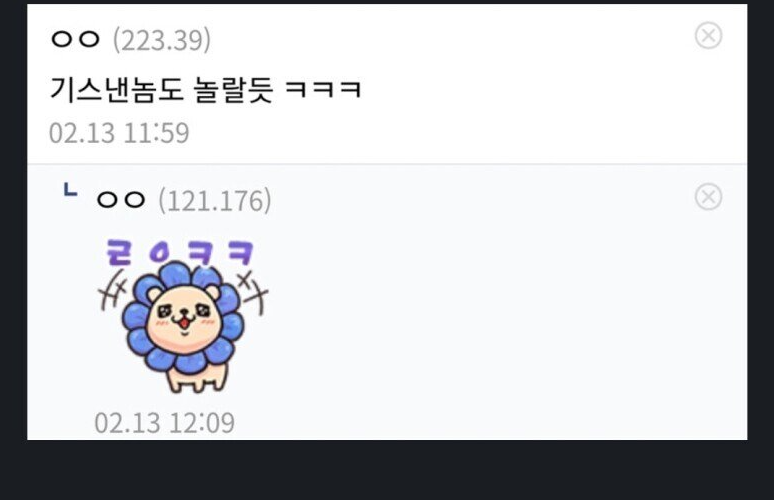Click the IP label (121.176)

coord(215,200)
